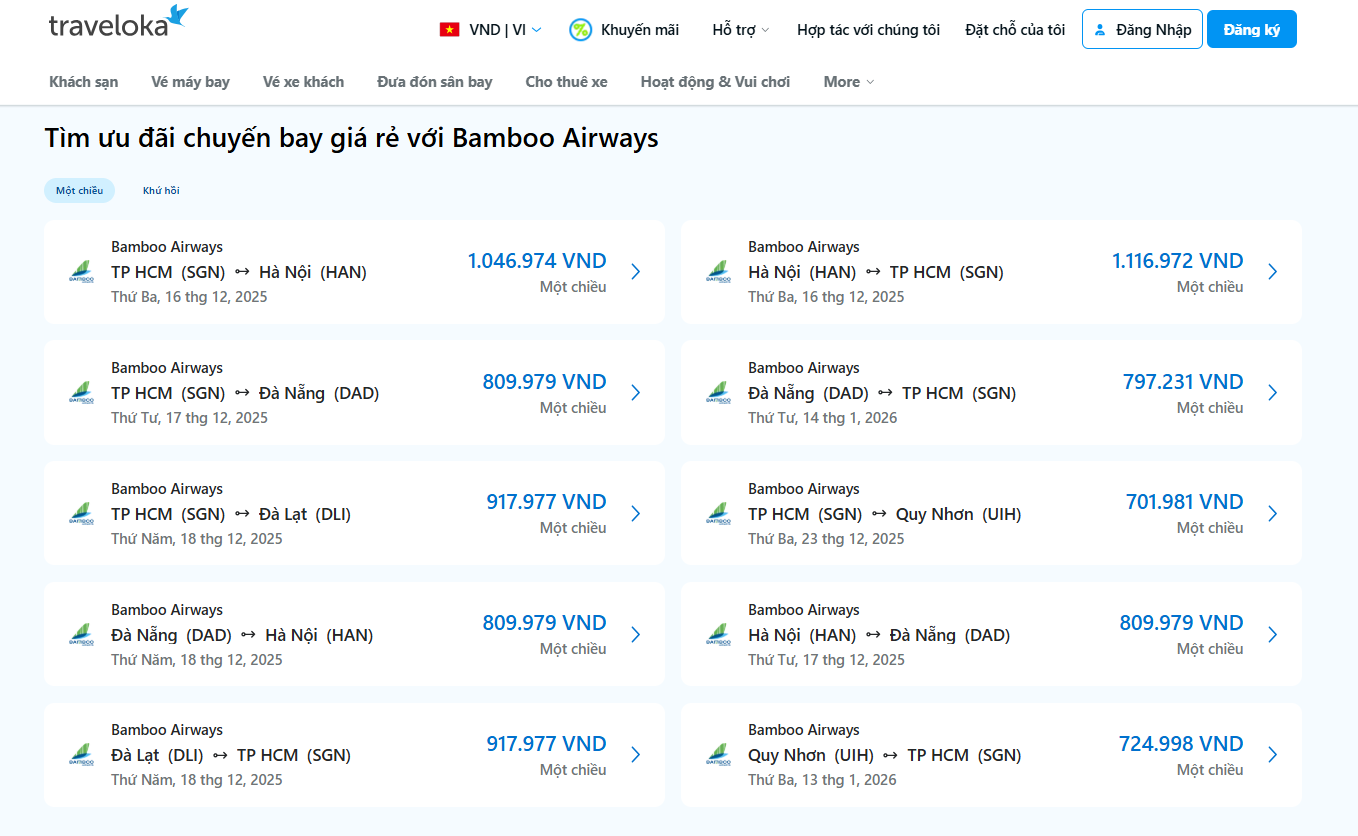This screenshot has width=1358, height=836.
Task: Open Đặt chỗ của tôi link
Action: [1014, 30]
